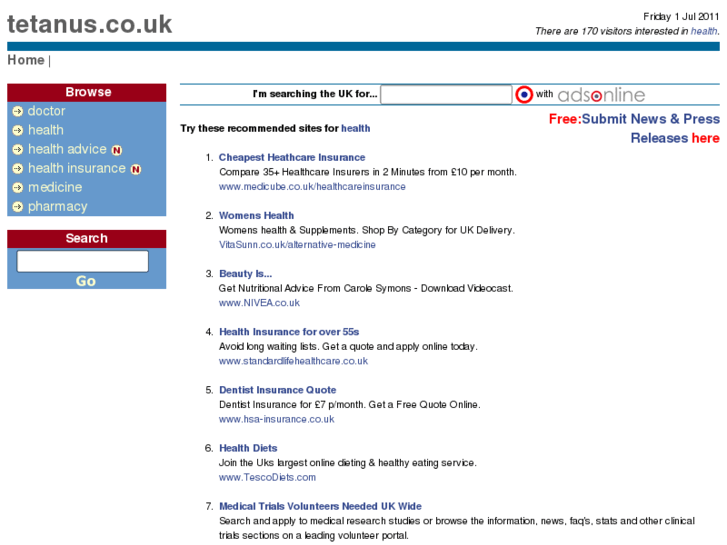Browse the medicine category
Screen dimensions: 727x545
[55, 187]
